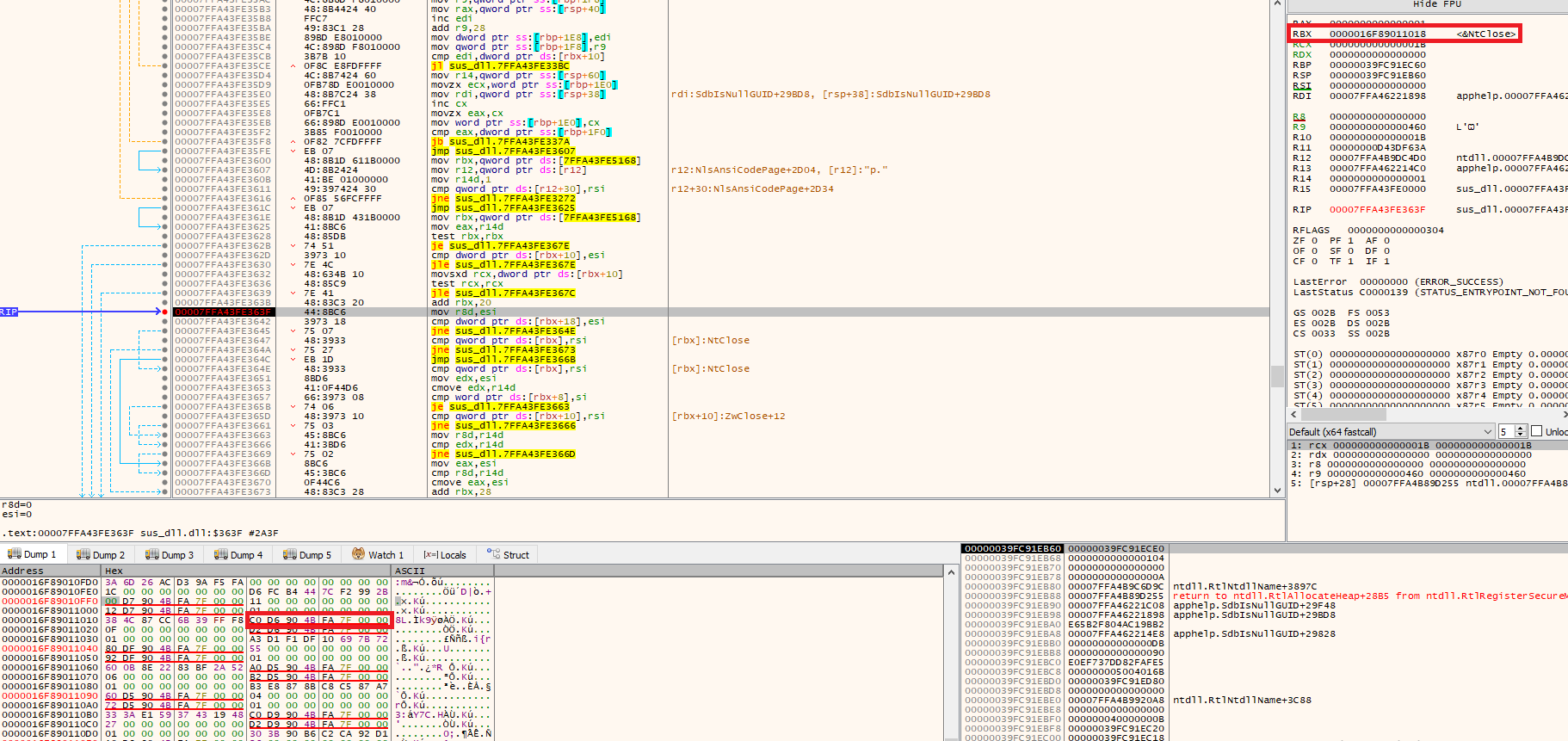Select the highlighted stack address 00000039FC91EB60
The width and height of the screenshot is (1568, 741).
(x=1013, y=548)
